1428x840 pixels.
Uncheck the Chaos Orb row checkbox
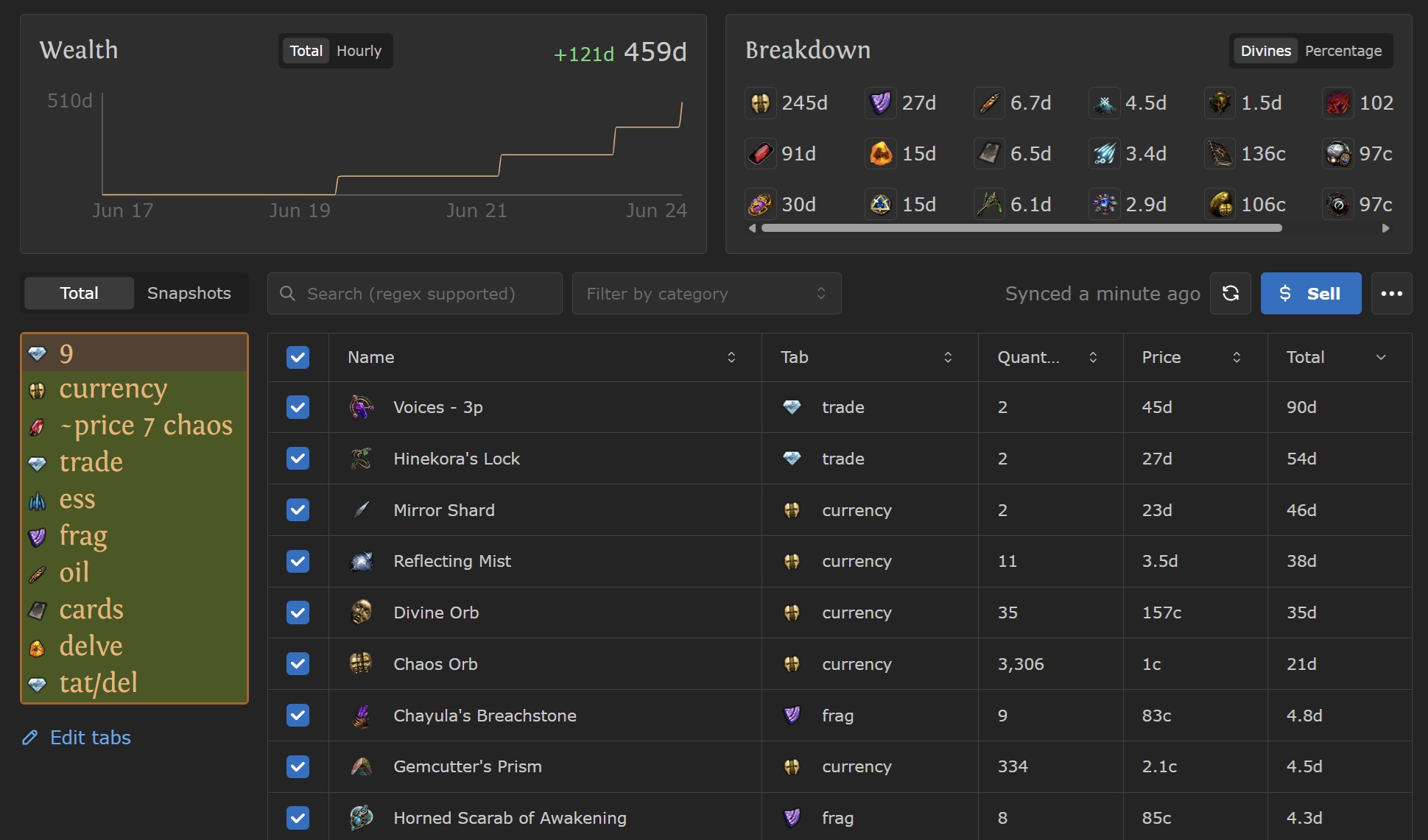(x=298, y=664)
